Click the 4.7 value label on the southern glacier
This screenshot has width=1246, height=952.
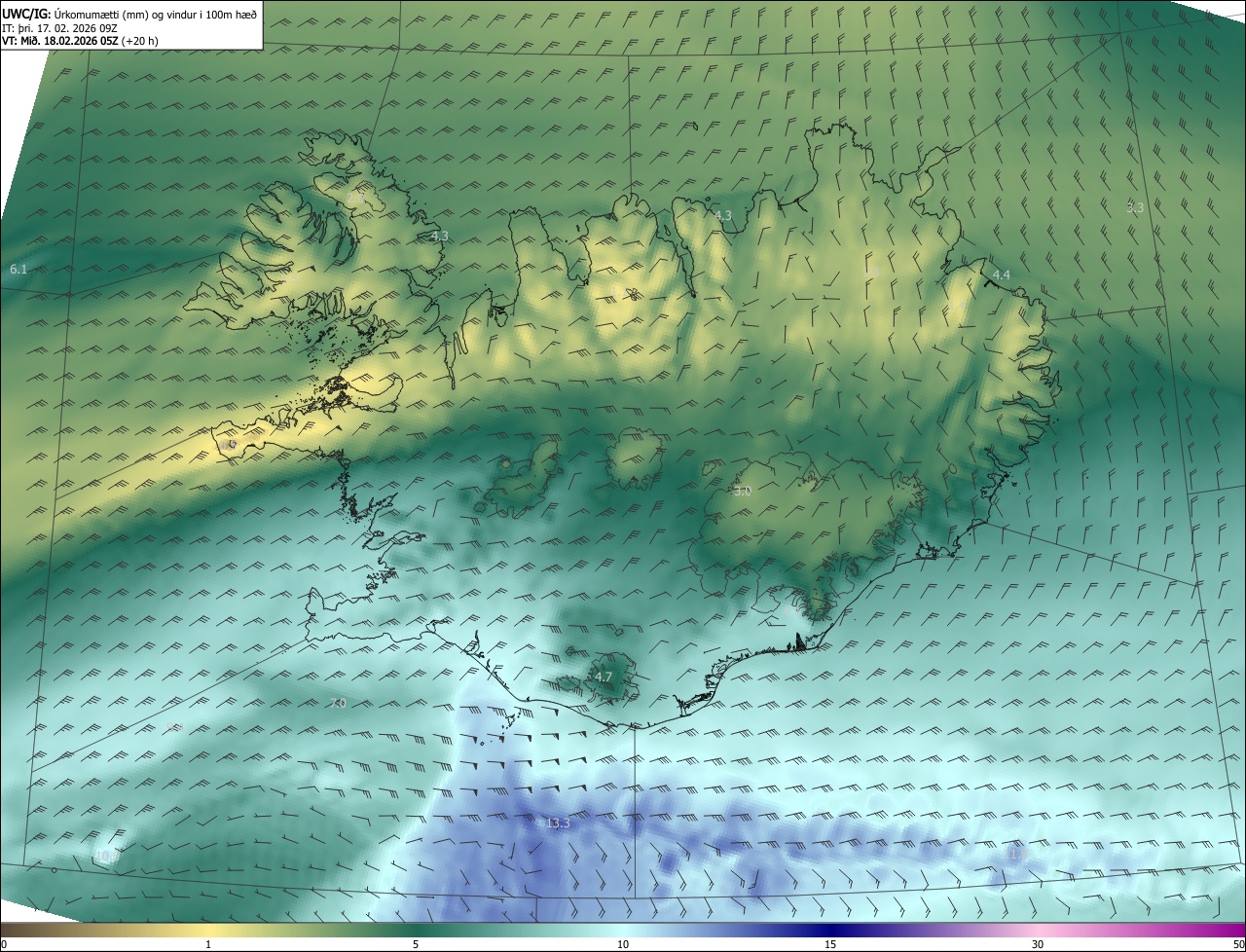604,677
